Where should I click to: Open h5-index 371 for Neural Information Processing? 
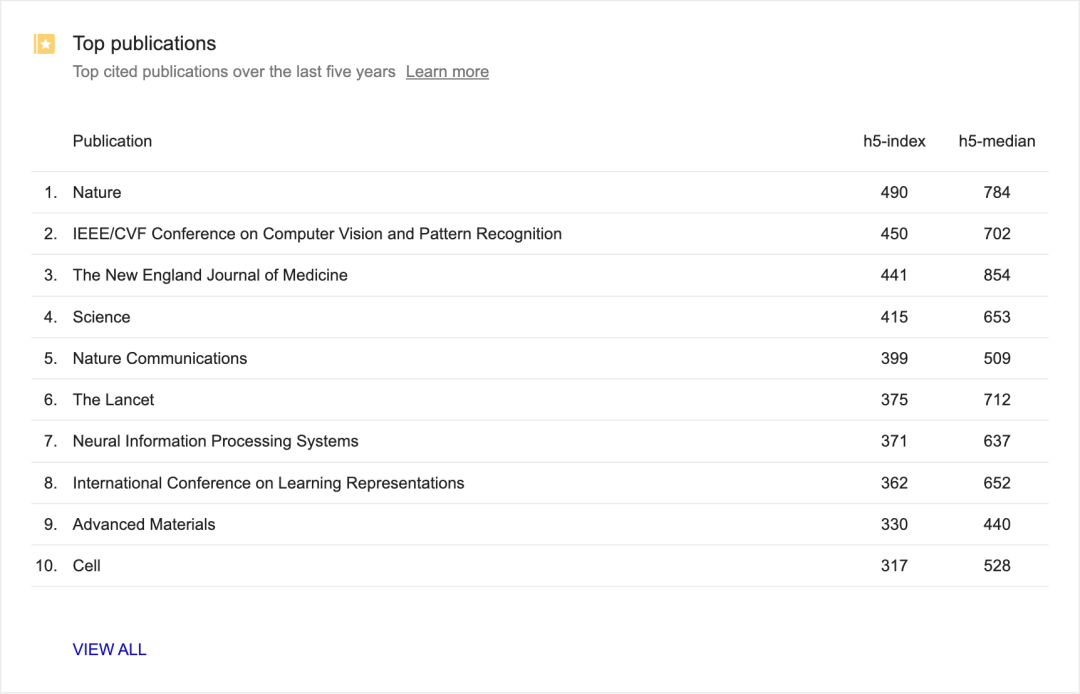click(x=894, y=441)
